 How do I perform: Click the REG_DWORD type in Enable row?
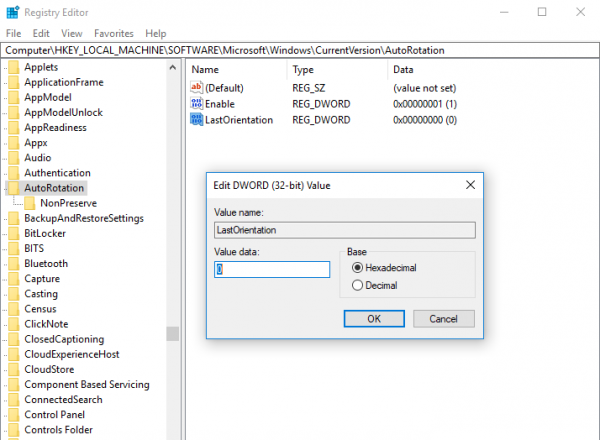coord(321,104)
